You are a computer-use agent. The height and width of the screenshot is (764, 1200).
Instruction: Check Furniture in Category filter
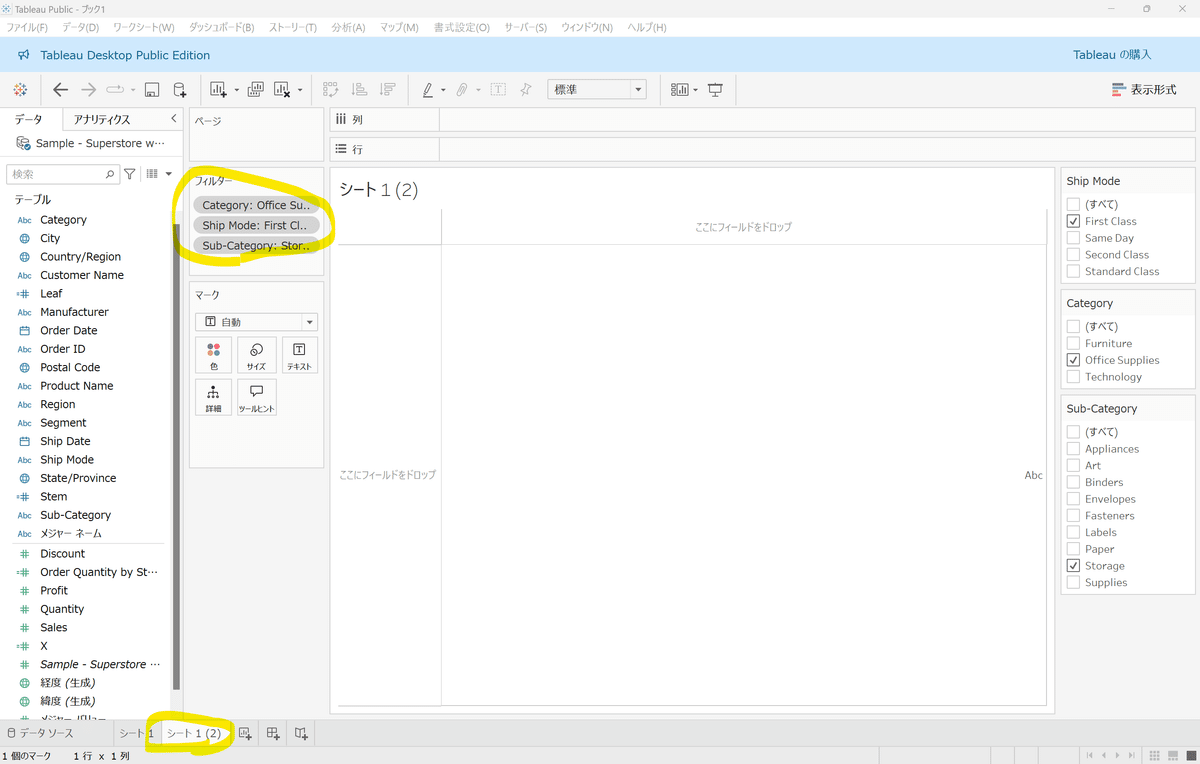point(1073,343)
